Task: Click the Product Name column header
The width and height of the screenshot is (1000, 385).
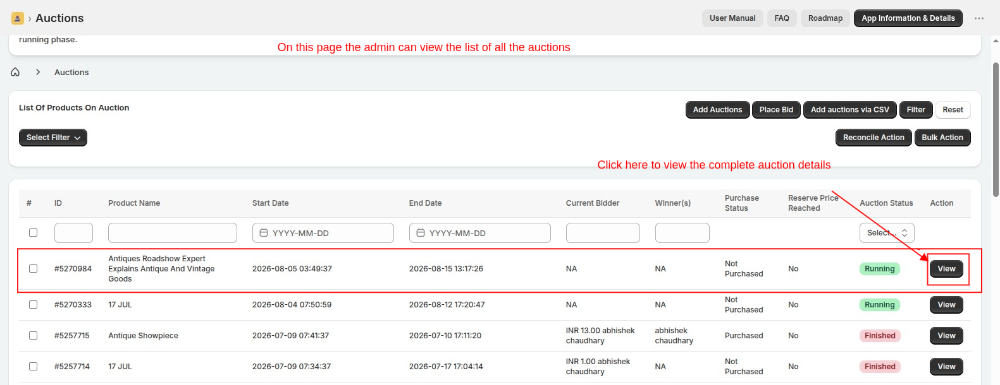Action: coord(134,203)
